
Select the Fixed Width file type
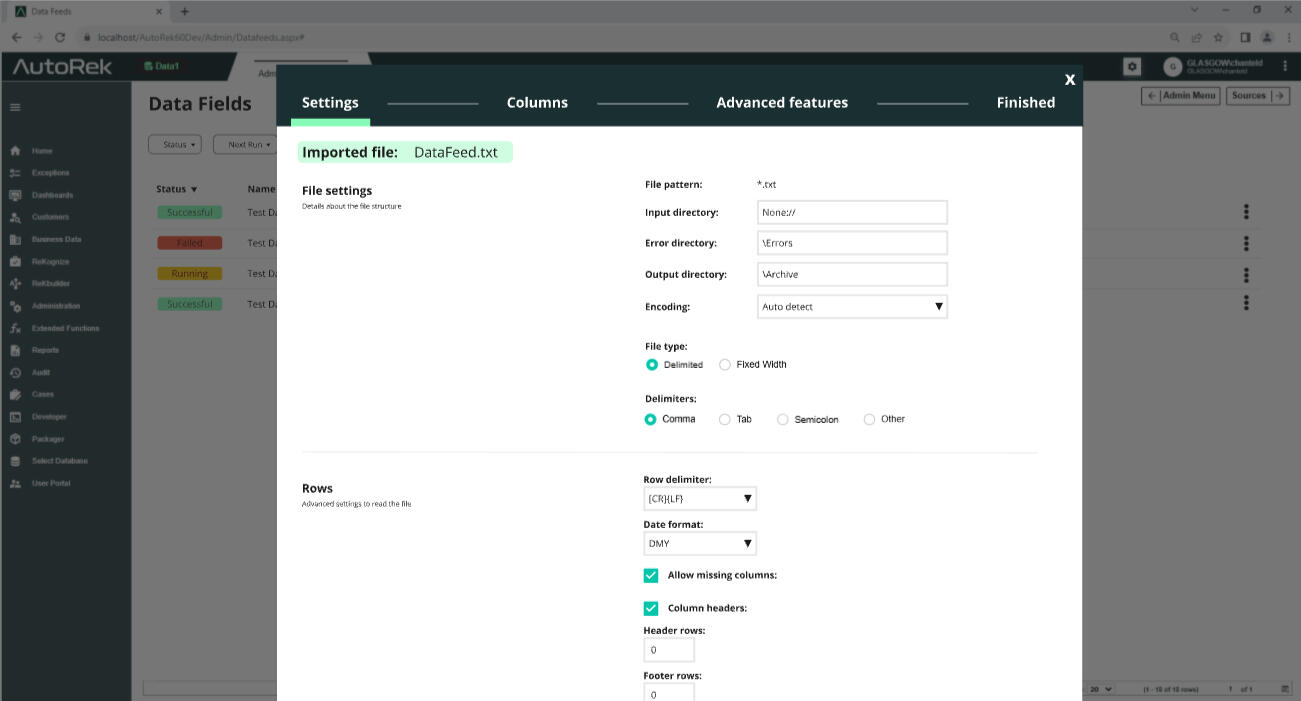725,365
